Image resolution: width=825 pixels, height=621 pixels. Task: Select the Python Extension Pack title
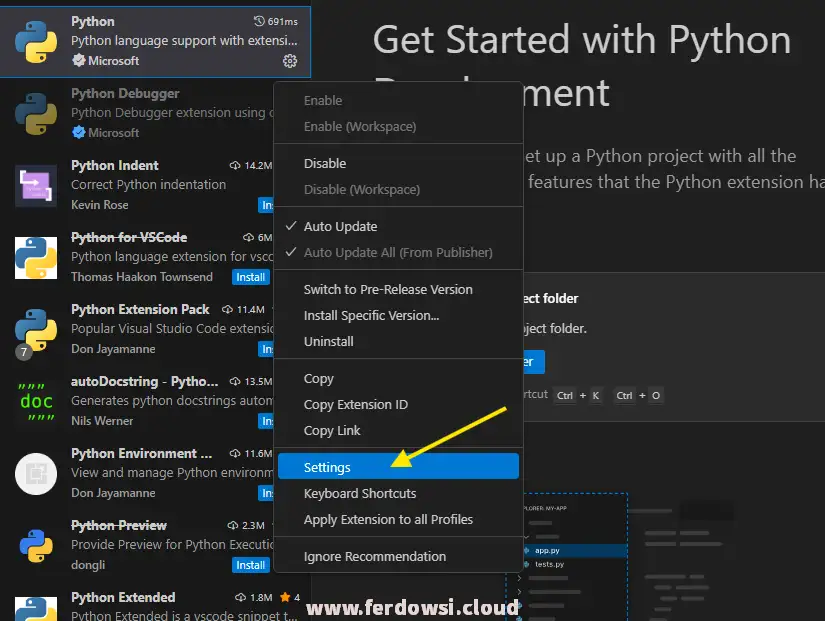click(140, 309)
